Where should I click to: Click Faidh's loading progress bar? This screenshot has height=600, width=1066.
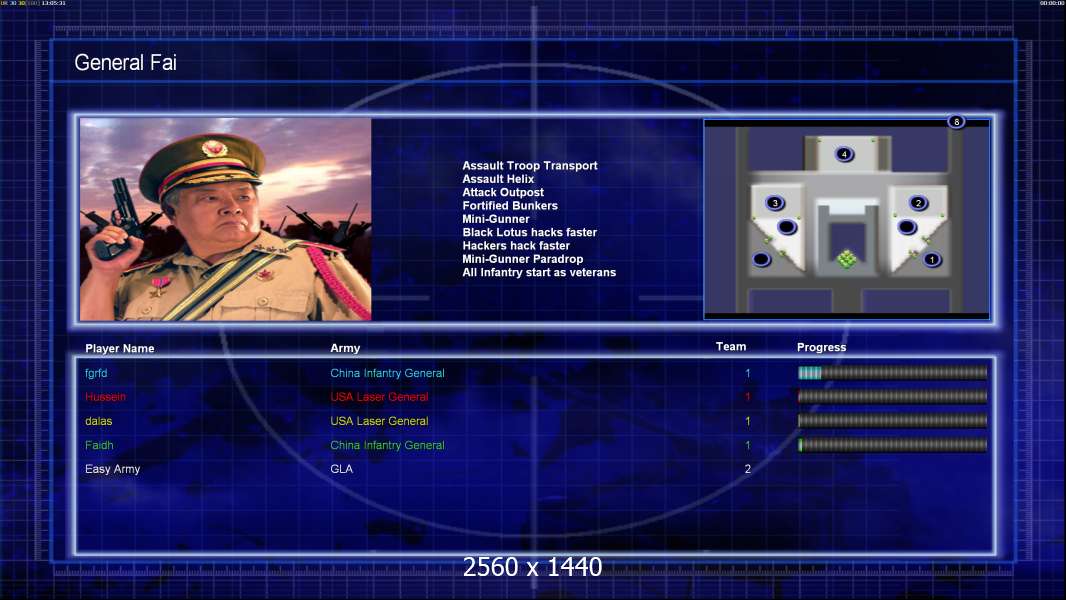click(x=892, y=445)
